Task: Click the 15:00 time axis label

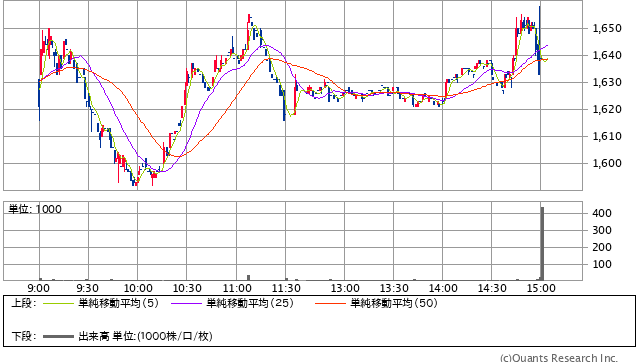Action: (x=541, y=288)
